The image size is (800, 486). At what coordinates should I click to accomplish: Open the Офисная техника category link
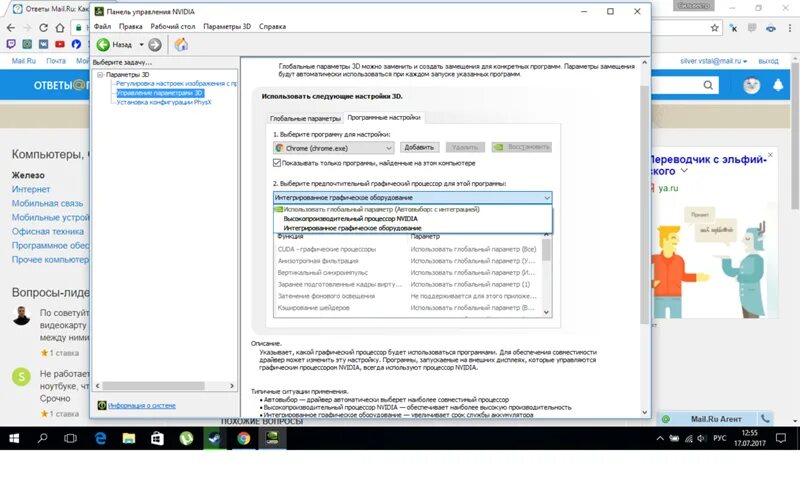47,232
